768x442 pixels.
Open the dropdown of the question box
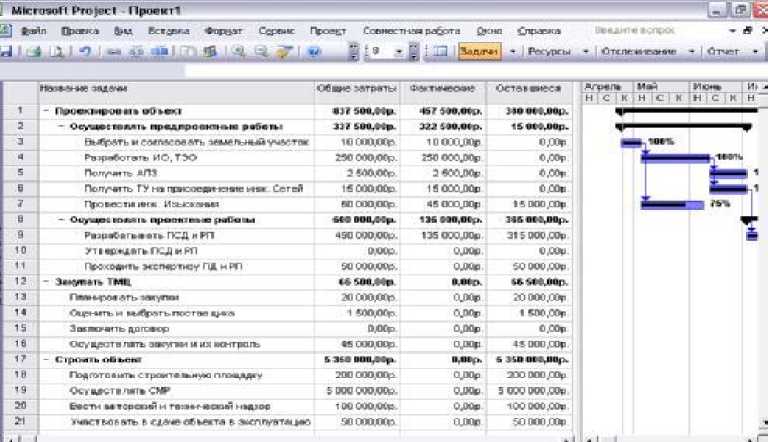tap(732, 30)
